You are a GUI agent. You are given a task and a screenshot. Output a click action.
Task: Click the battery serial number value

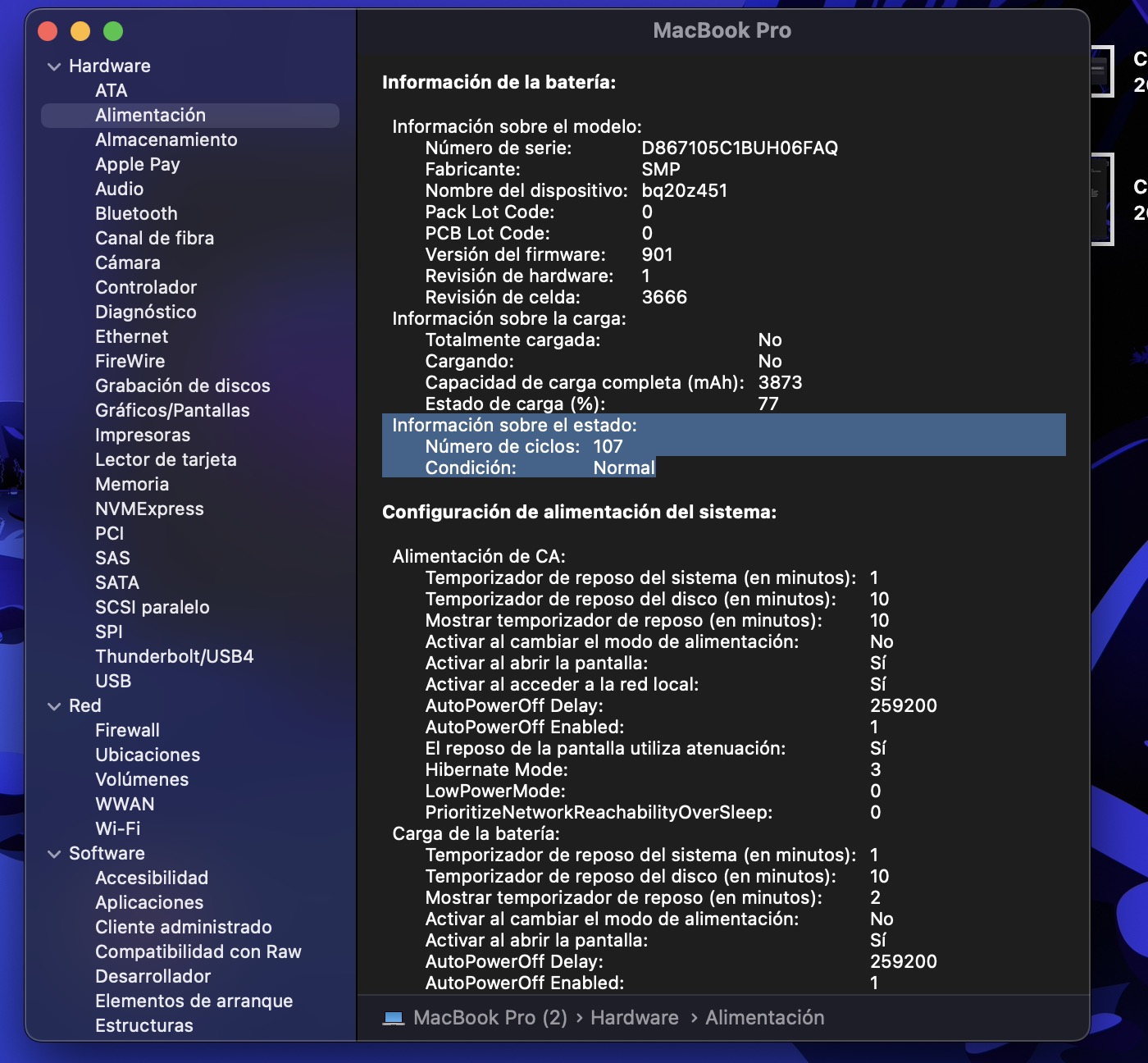[739, 148]
